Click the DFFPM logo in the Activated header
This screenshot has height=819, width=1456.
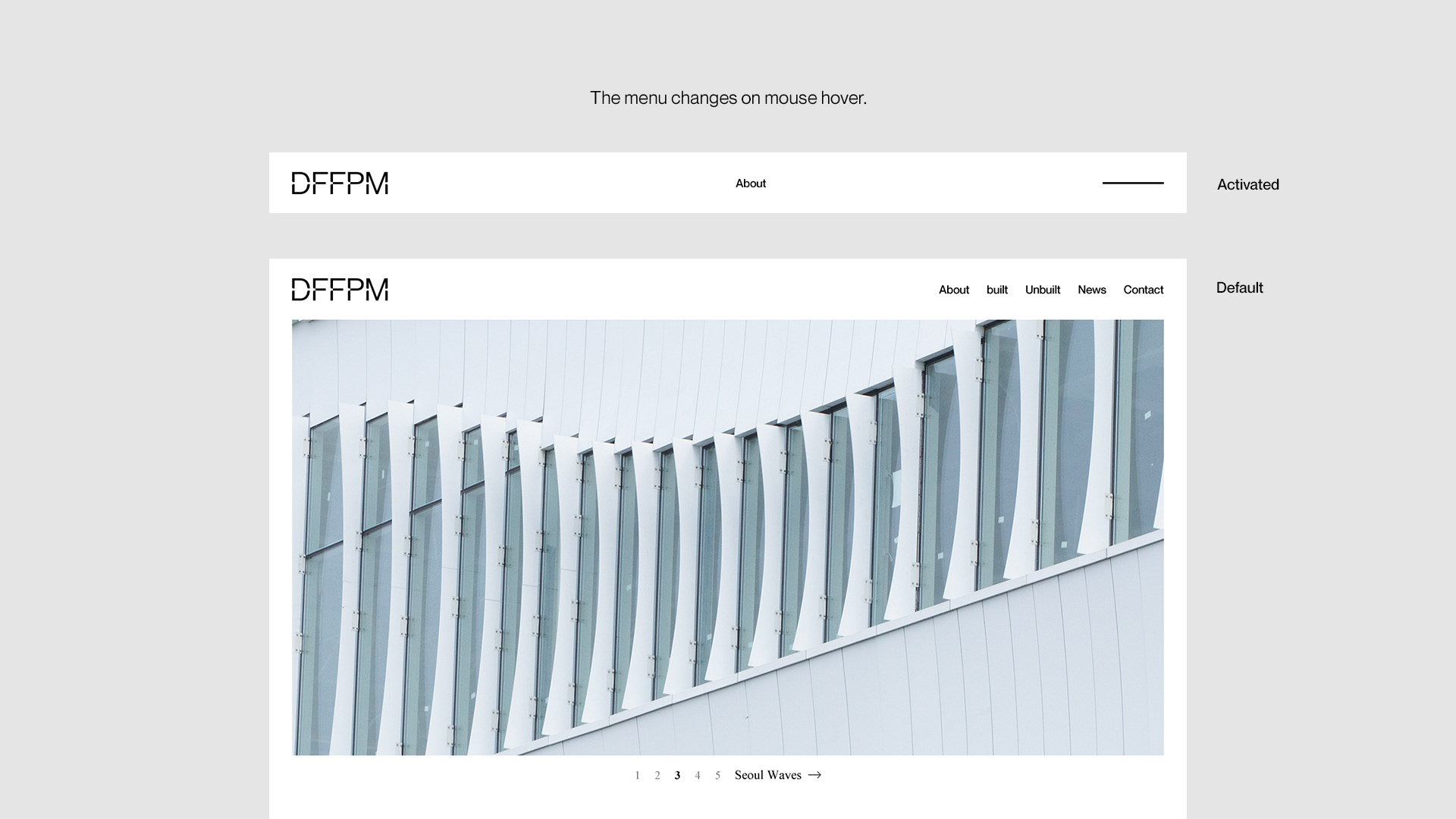tap(340, 183)
